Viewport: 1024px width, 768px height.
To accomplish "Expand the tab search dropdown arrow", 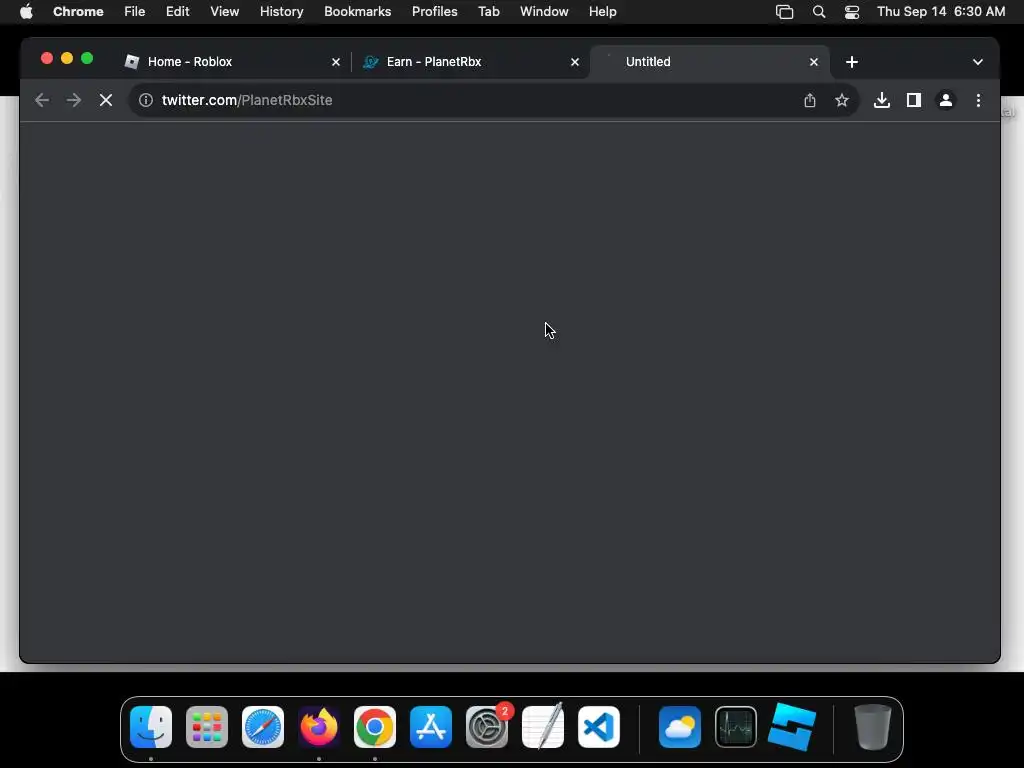I will (x=978, y=62).
